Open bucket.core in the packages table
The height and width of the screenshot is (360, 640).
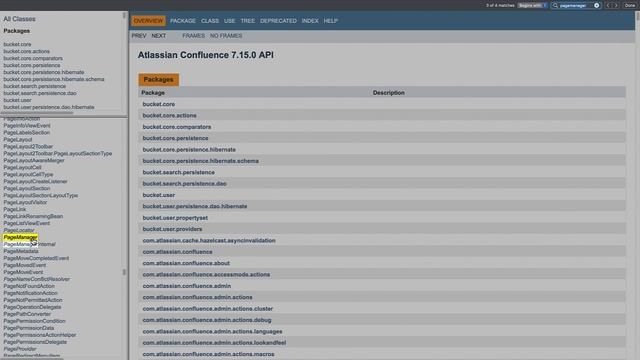tap(159, 104)
